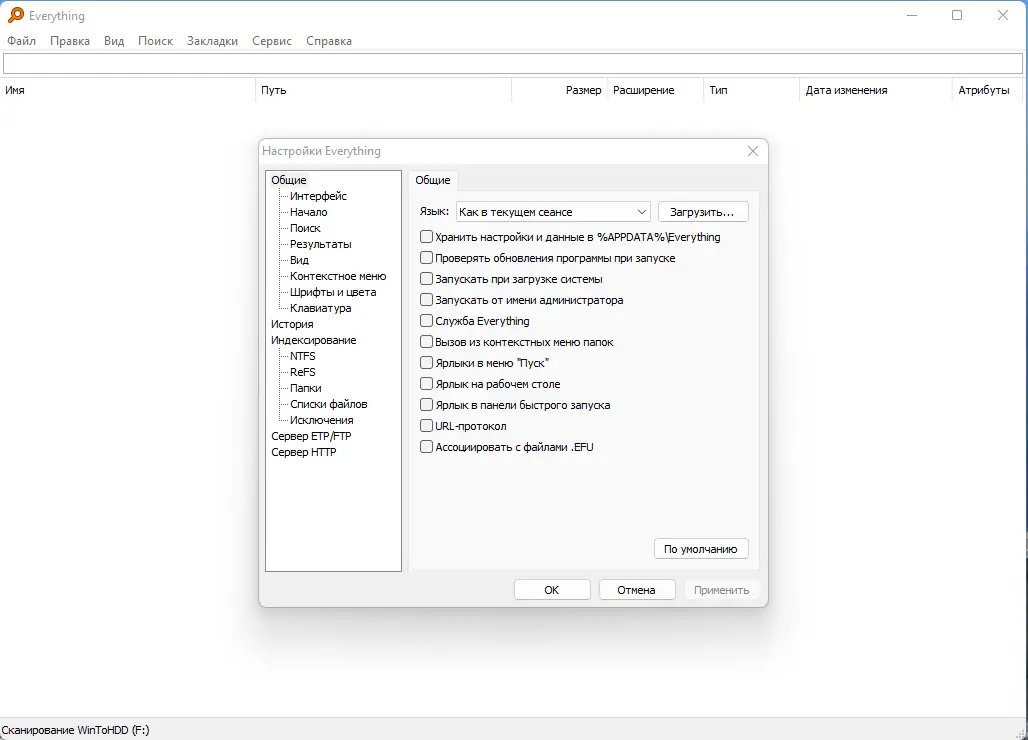This screenshot has width=1028, height=740.
Task: Select Контекстное меню tree item
Action: (338, 276)
